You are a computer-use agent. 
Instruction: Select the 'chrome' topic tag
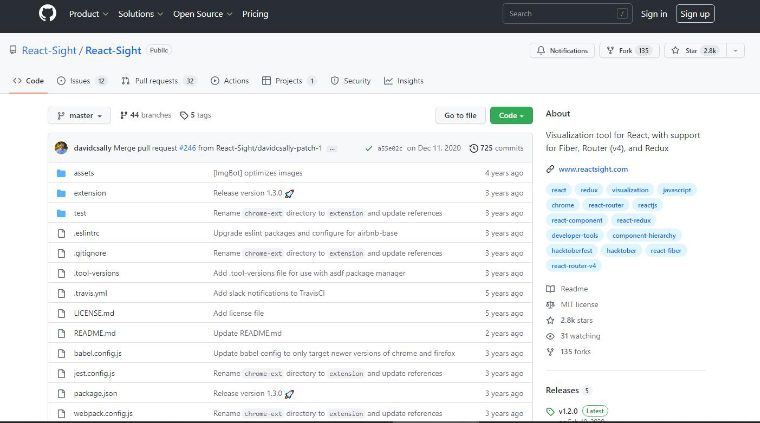[x=563, y=205]
